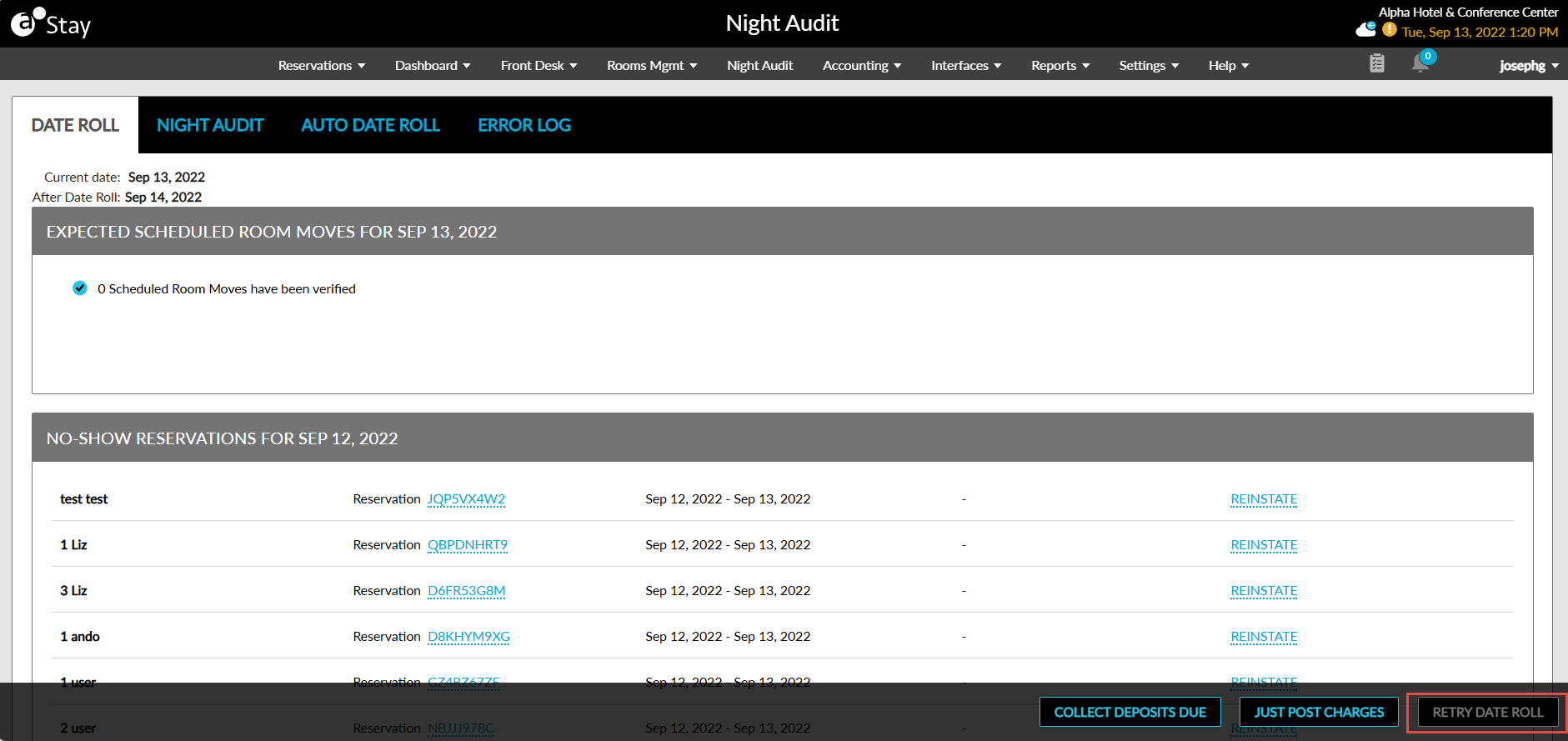Open the notifications bell icon
The height and width of the screenshot is (741, 1568).
pyautogui.click(x=1421, y=63)
